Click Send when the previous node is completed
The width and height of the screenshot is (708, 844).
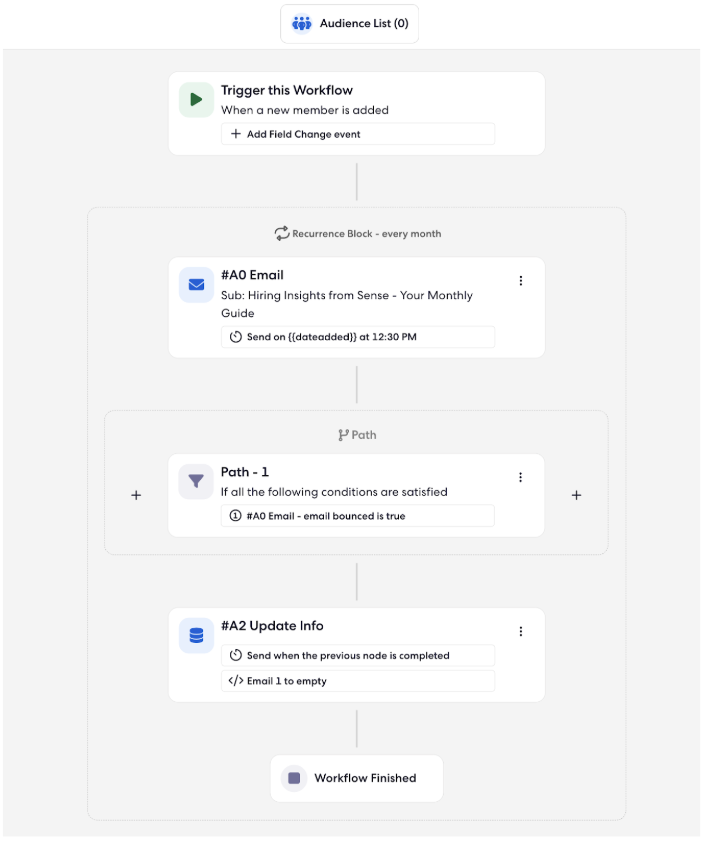coord(358,656)
